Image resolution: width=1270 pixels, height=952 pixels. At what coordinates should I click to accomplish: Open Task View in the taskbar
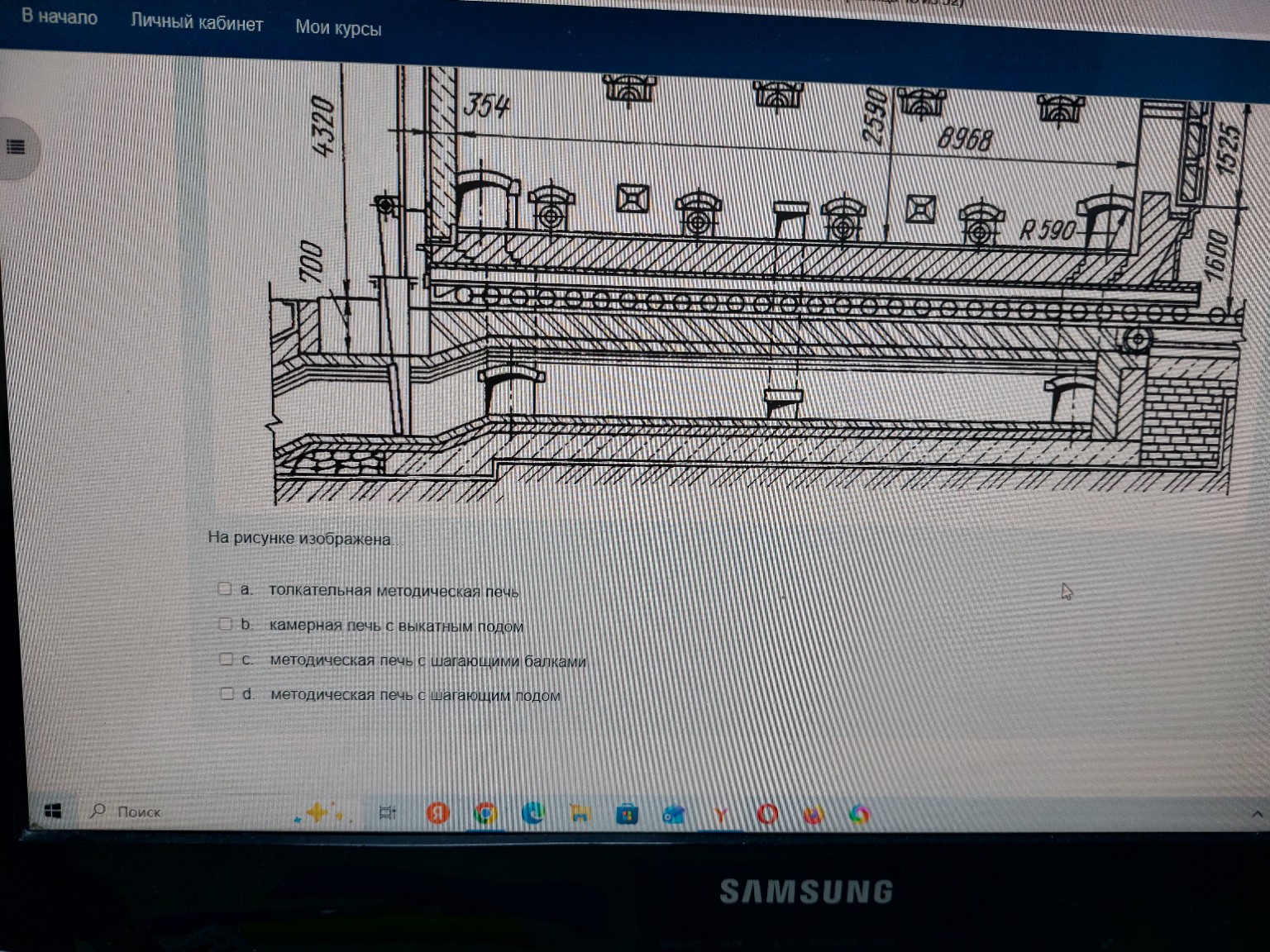pyautogui.click(x=387, y=813)
